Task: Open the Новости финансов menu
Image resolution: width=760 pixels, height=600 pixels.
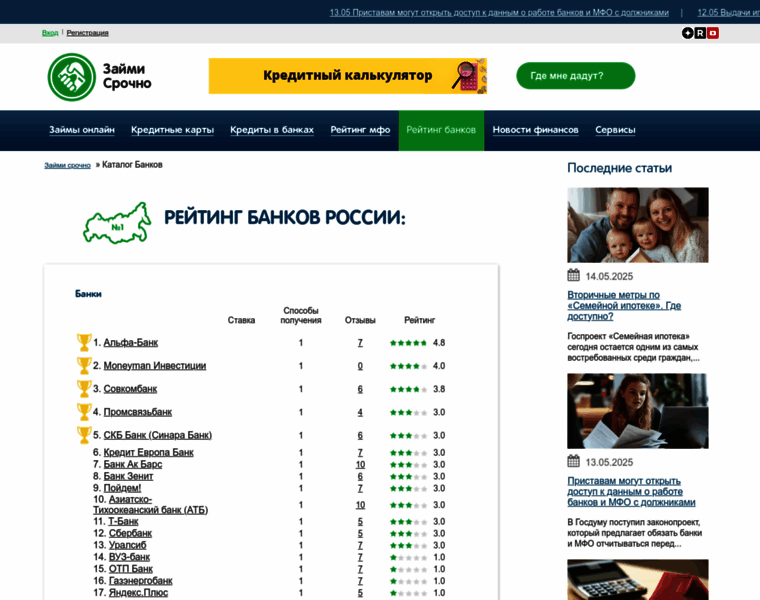Action: pyautogui.click(x=536, y=130)
